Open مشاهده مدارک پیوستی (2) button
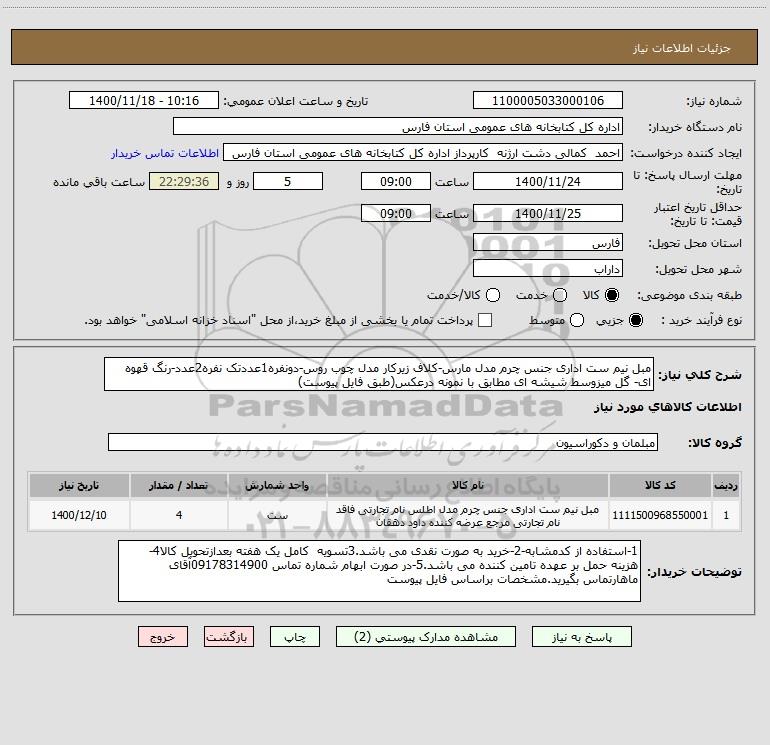 click(x=426, y=637)
